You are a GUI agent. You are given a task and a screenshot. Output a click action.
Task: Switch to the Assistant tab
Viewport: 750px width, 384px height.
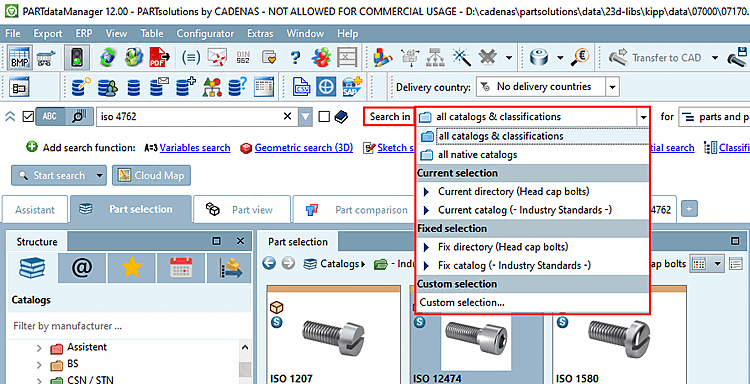pos(35,209)
